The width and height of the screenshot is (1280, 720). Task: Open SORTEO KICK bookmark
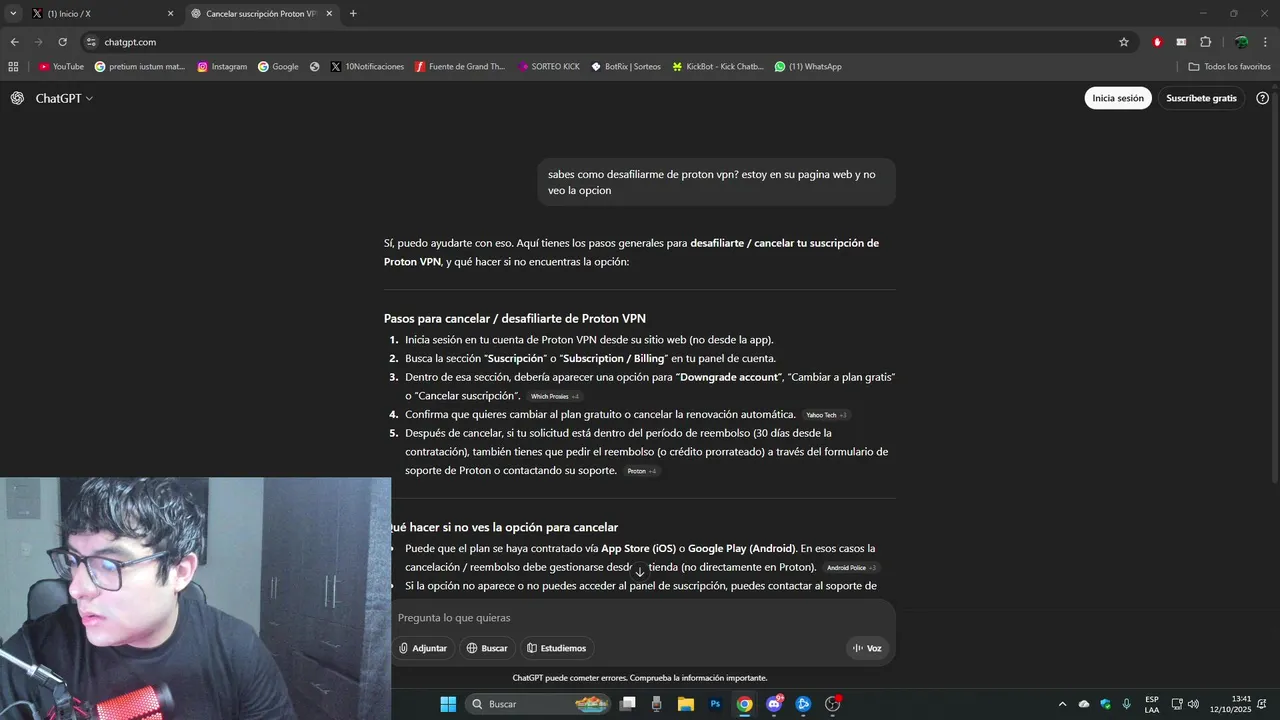tap(549, 67)
